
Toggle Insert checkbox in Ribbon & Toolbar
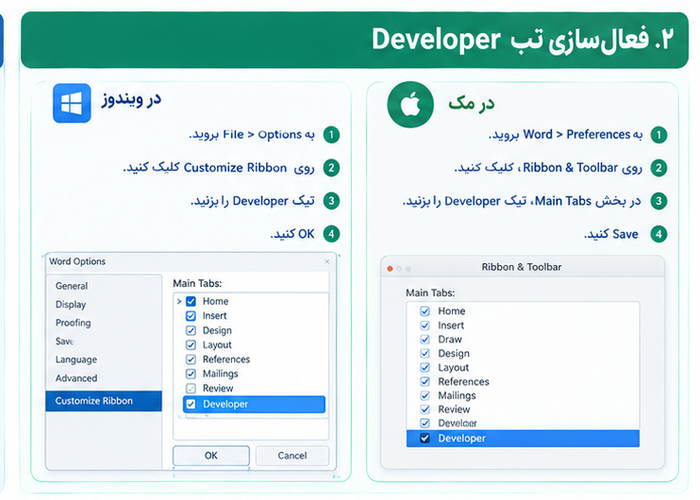click(425, 325)
